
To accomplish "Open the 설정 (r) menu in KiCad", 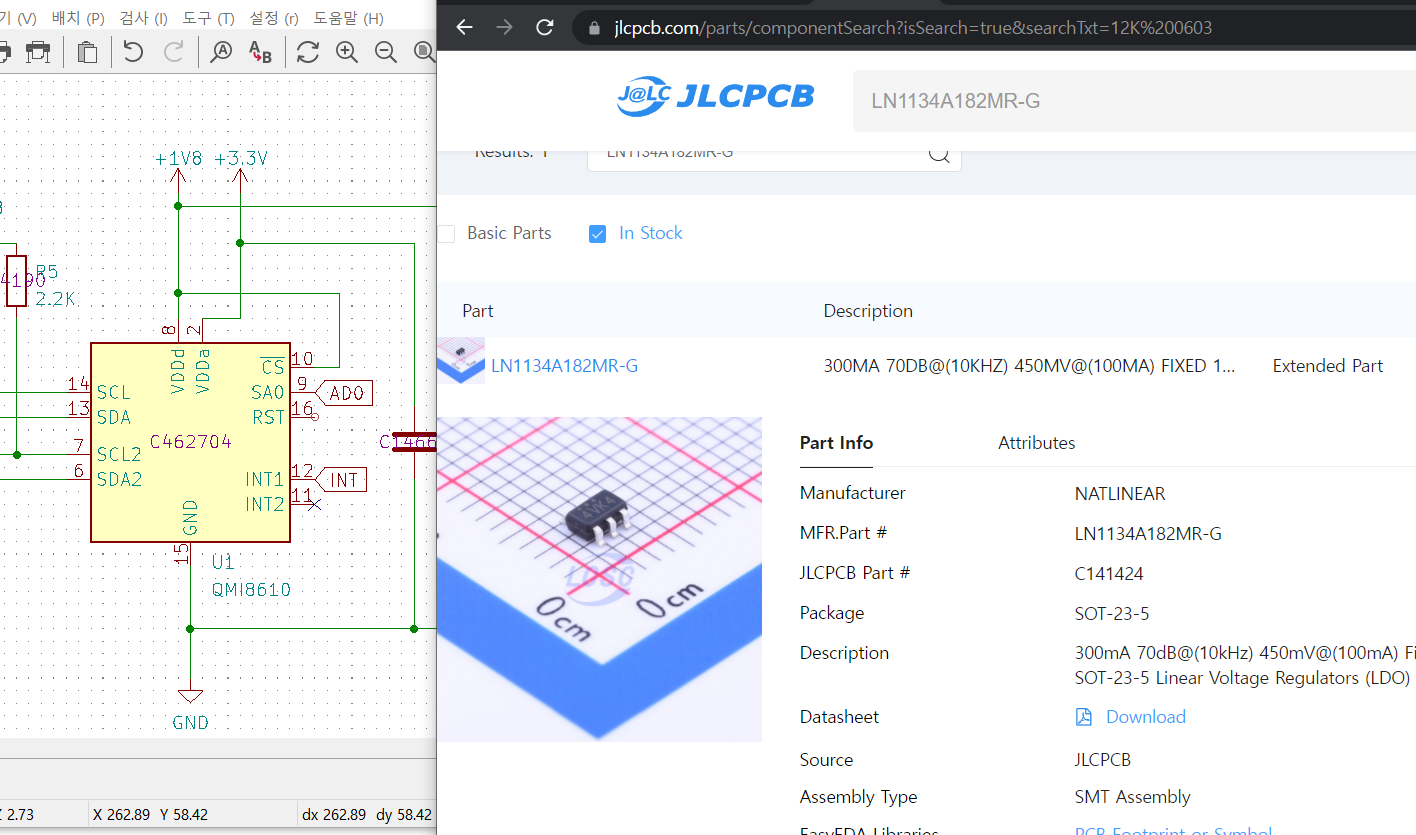I will [x=274, y=18].
